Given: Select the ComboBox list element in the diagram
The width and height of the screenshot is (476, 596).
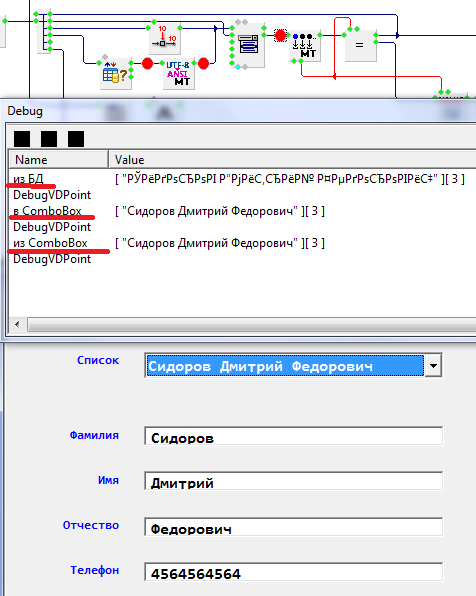Looking at the screenshot, I should click(249, 44).
